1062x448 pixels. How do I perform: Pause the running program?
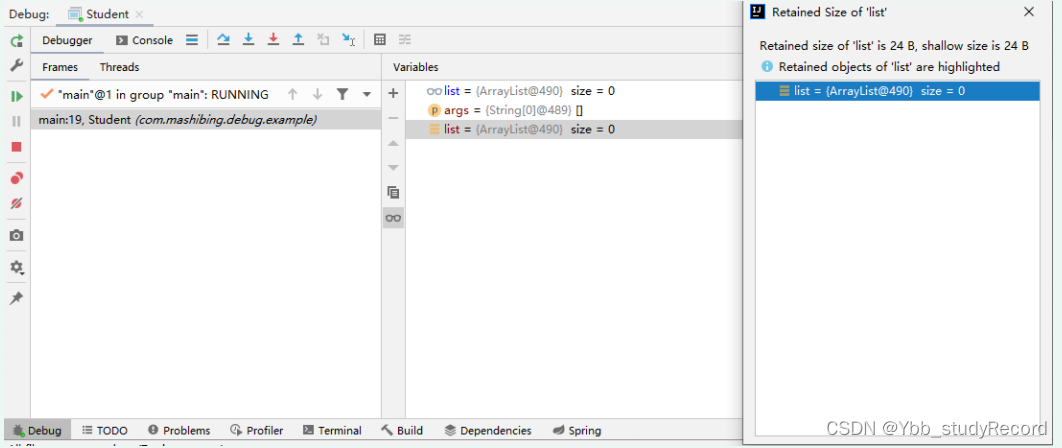coord(16,121)
